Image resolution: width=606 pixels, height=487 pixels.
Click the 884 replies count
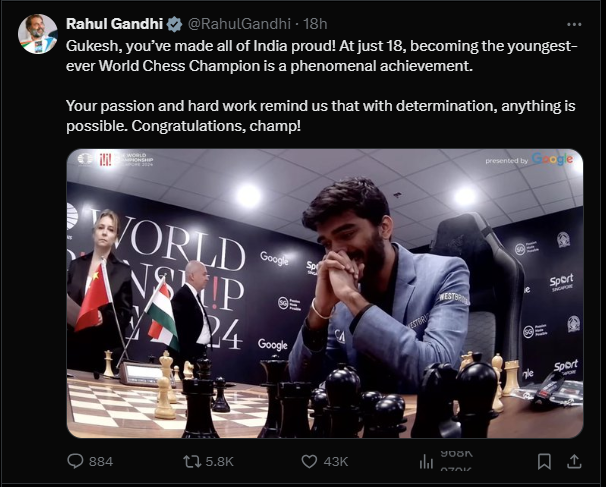101,461
